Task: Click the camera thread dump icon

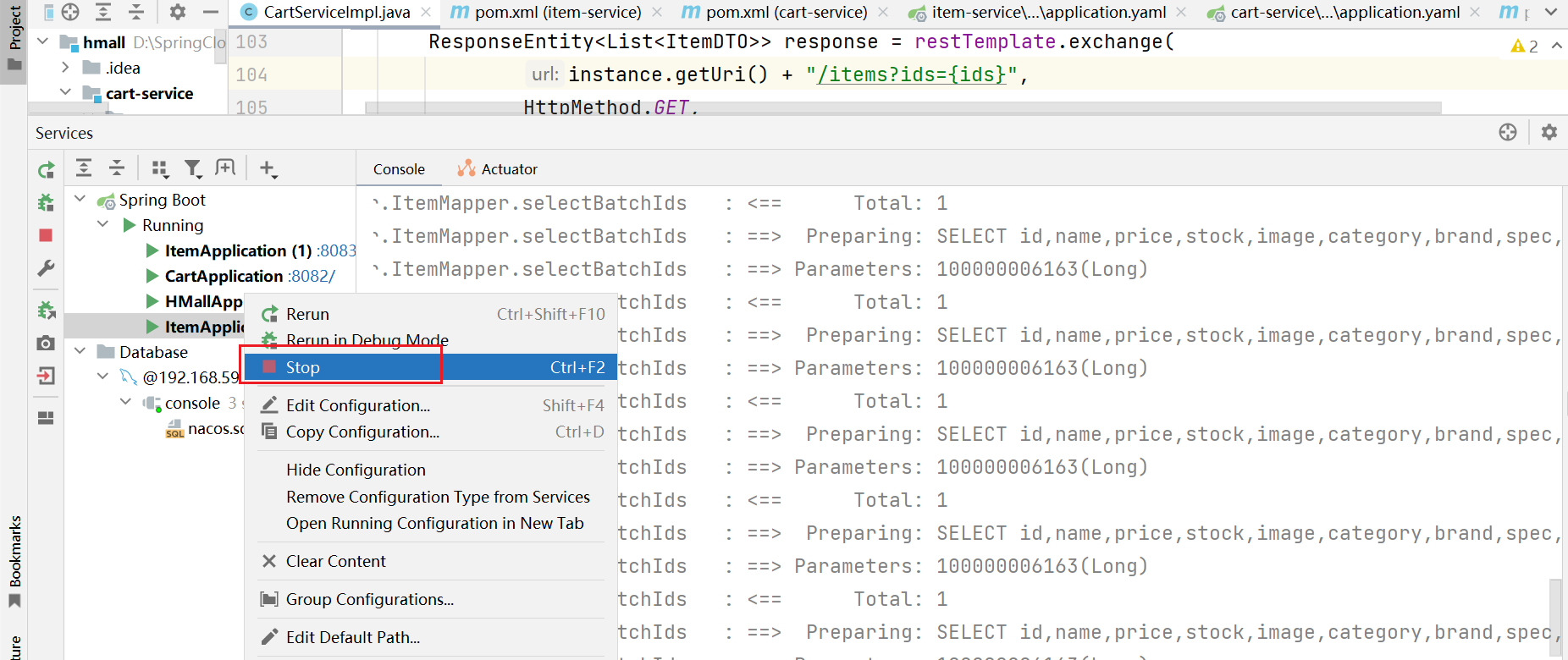Action: [x=46, y=343]
